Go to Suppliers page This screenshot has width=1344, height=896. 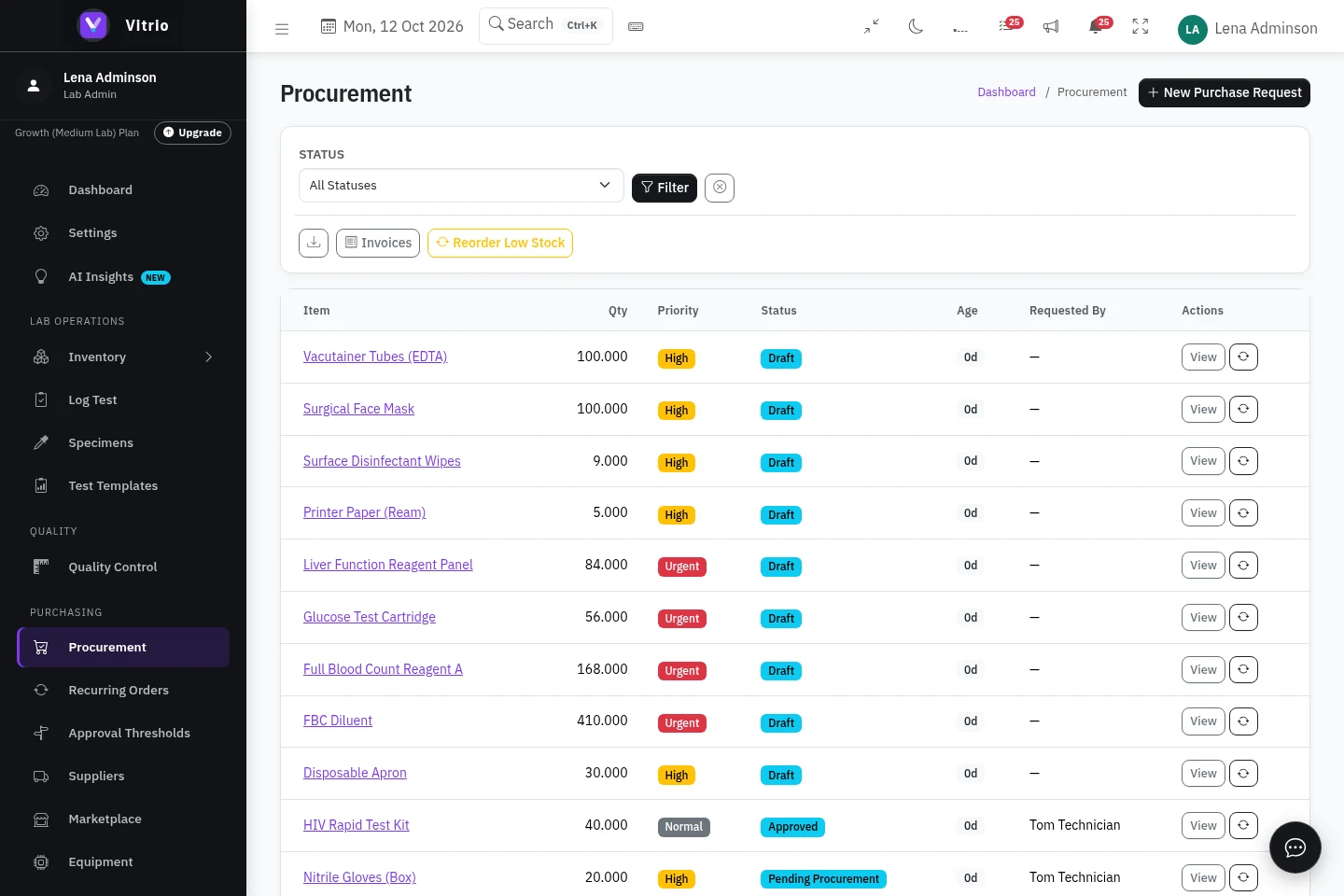123,777
